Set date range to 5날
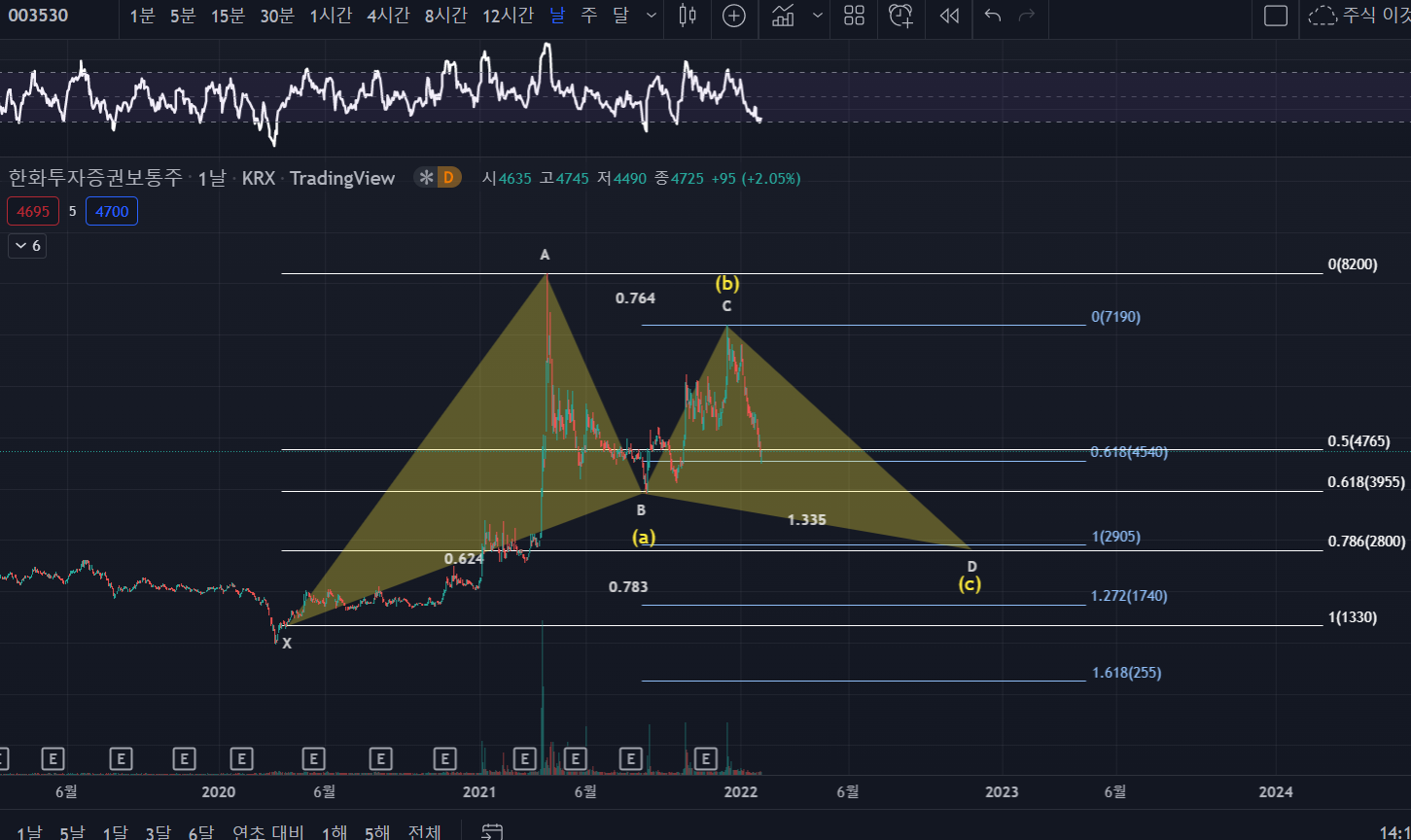 coord(72,832)
